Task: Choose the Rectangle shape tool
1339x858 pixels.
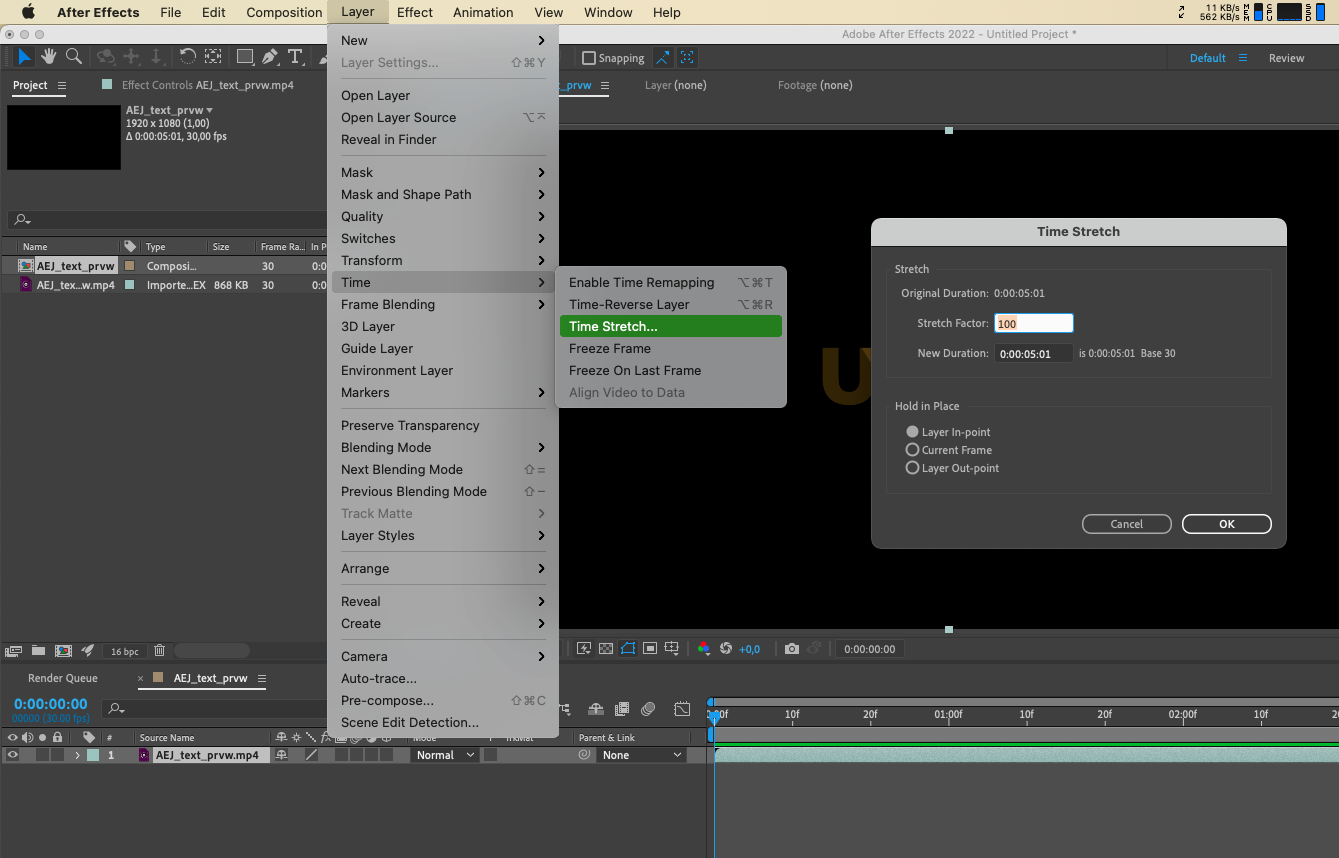Action: 244,57
